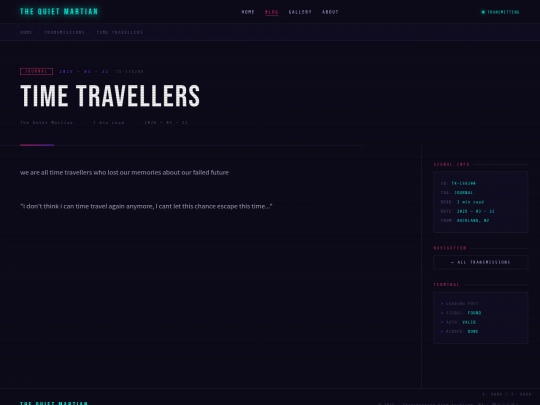
Task: Click the Navigation section heading
Action: tap(450, 248)
